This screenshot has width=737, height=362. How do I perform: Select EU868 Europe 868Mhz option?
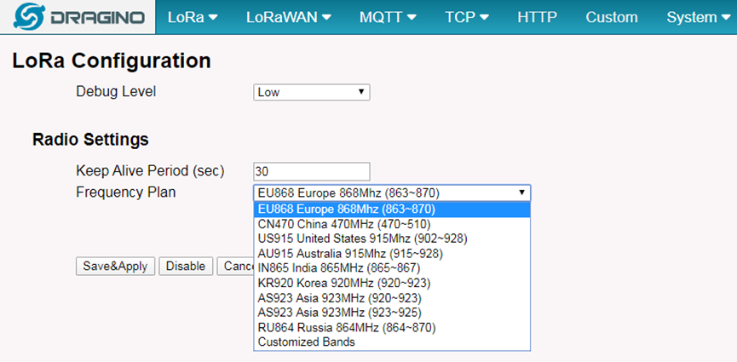pyautogui.click(x=392, y=209)
